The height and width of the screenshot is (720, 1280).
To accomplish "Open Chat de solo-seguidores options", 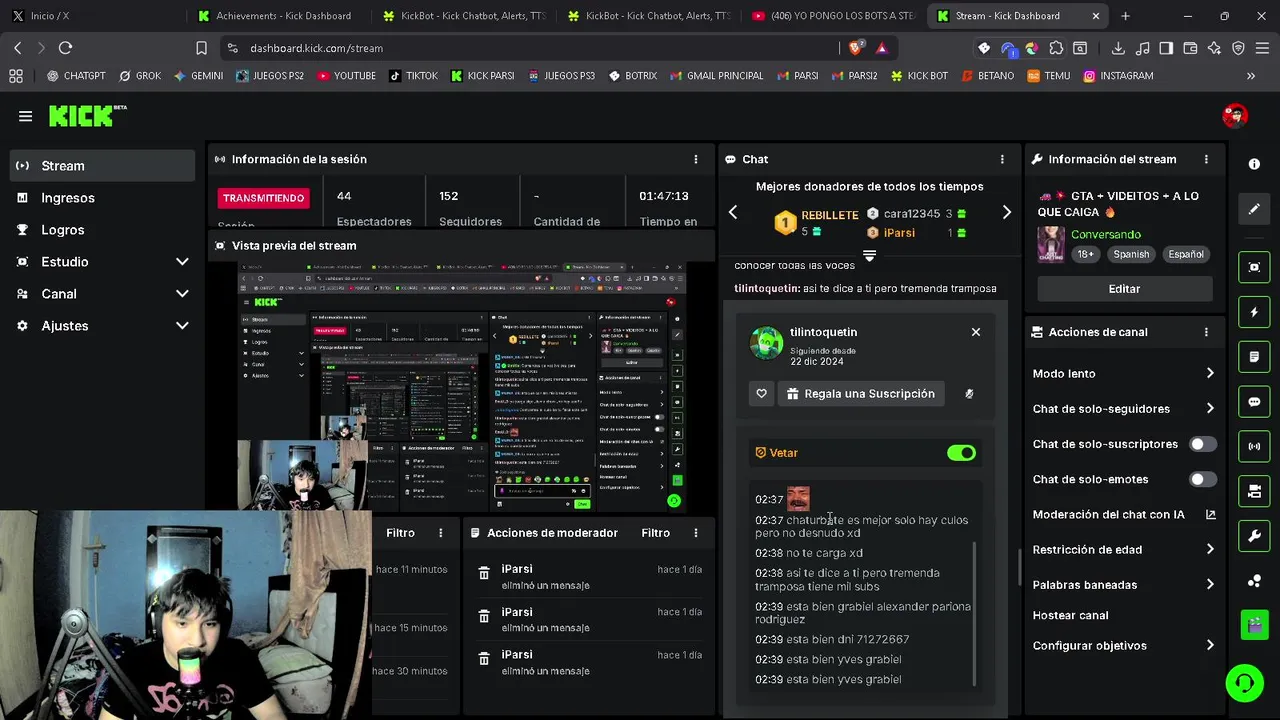I will [x=1124, y=408].
